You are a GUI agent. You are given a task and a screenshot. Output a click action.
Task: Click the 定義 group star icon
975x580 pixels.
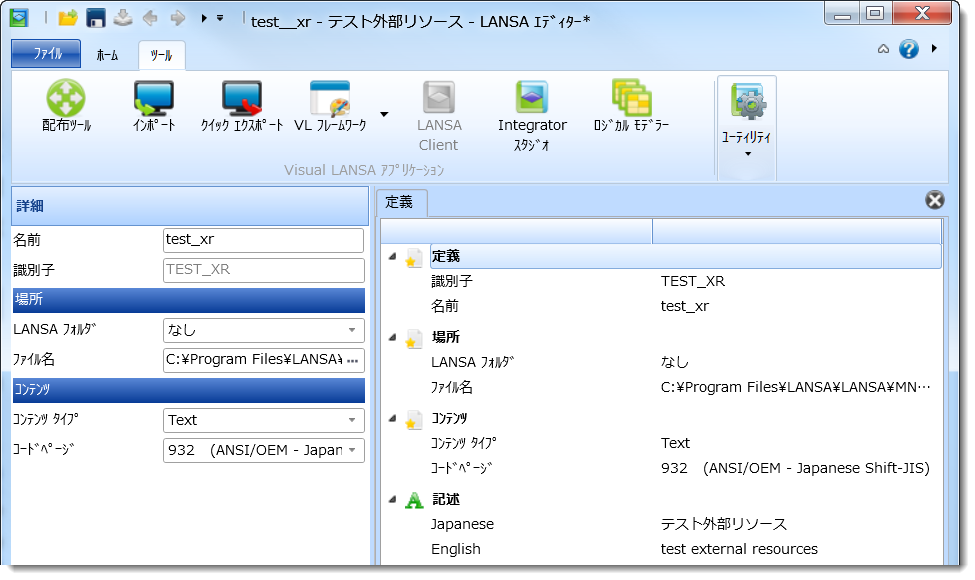[413, 258]
